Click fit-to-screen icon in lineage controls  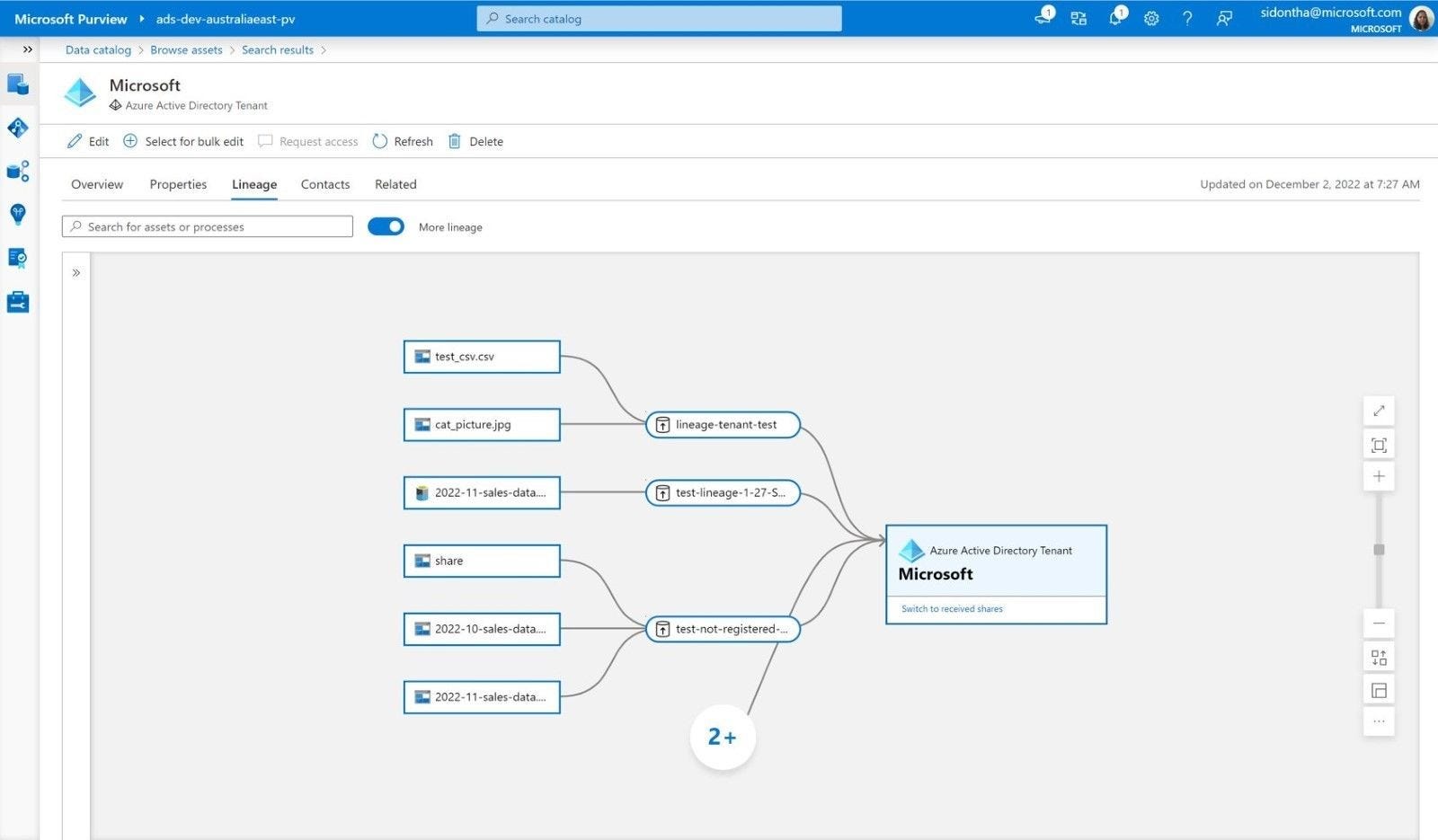coord(1379,445)
